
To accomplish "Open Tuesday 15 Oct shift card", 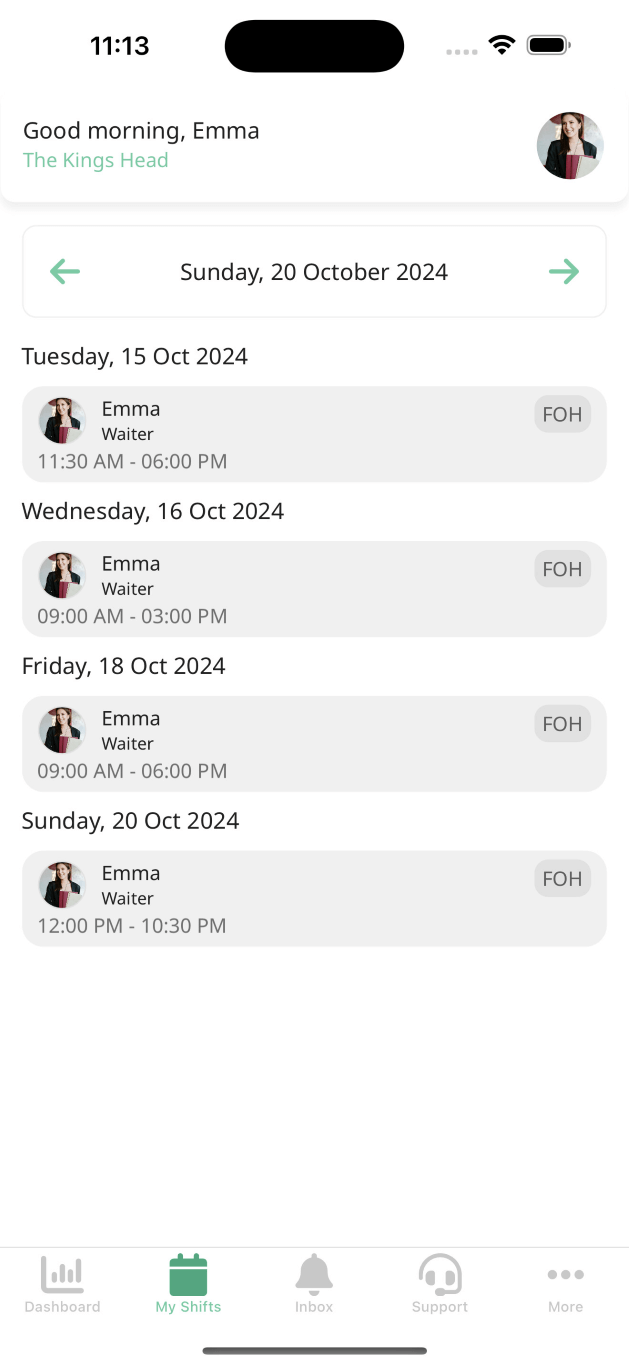I will (x=314, y=434).
